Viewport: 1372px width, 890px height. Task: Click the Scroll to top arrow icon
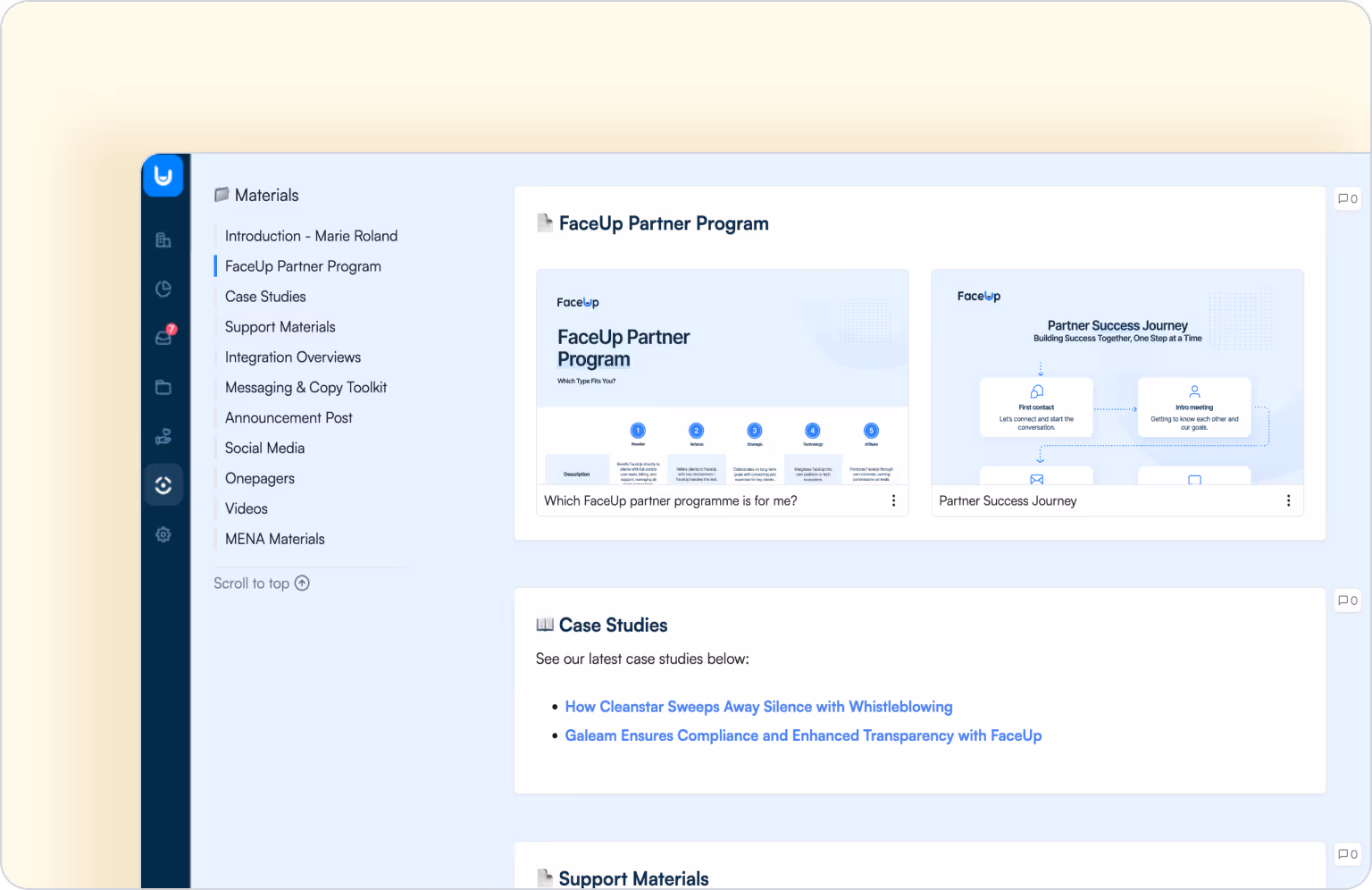coord(303,584)
